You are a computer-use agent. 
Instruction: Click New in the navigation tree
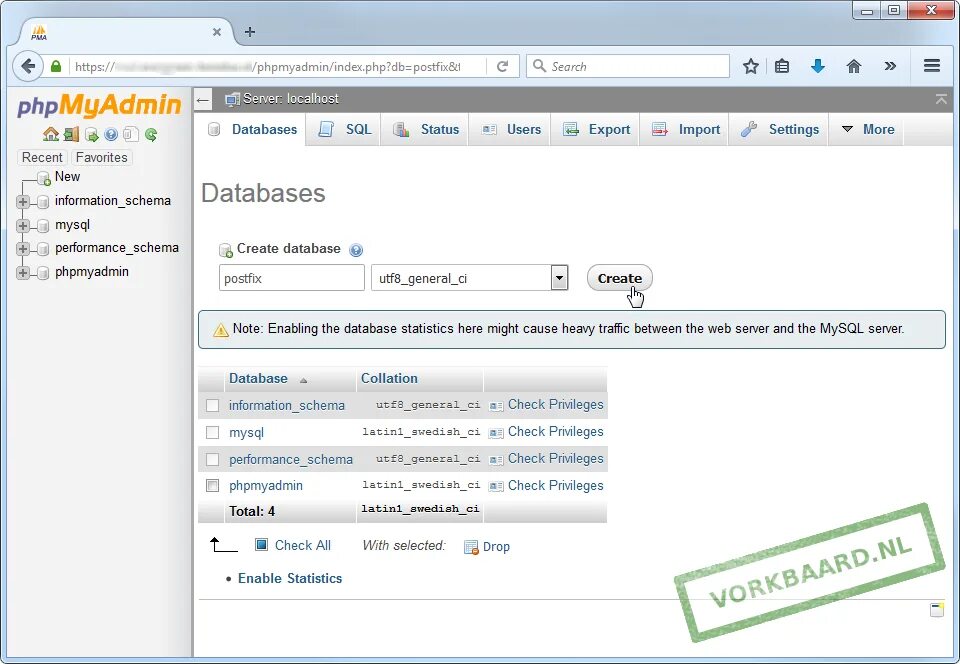tap(67, 177)
